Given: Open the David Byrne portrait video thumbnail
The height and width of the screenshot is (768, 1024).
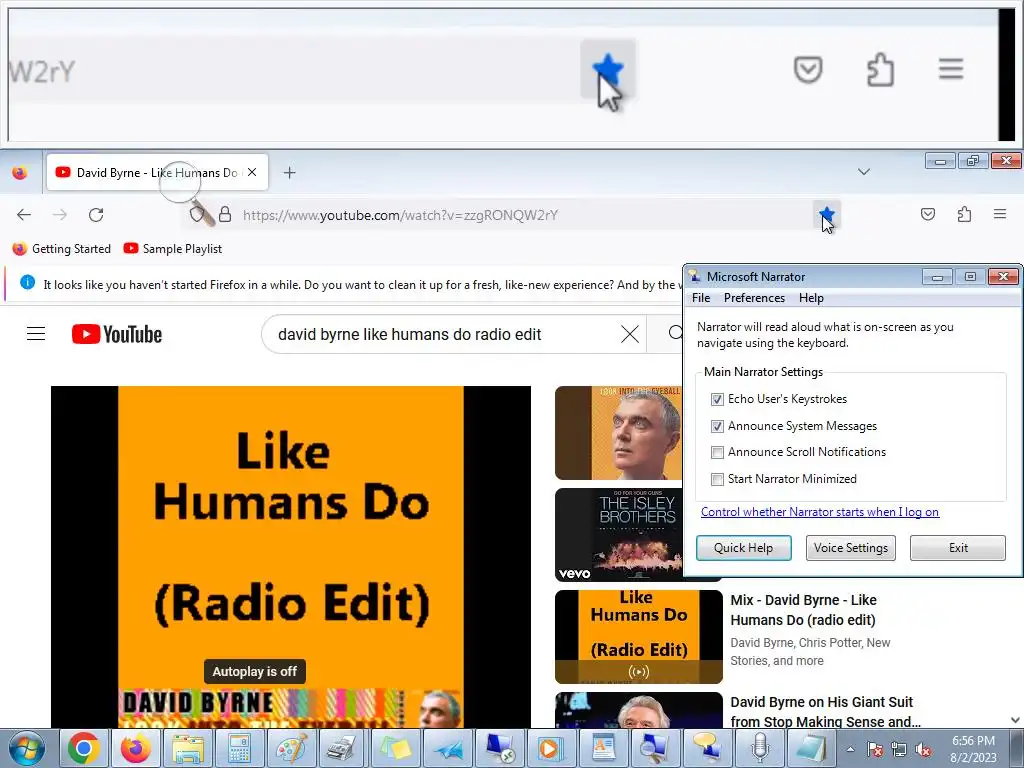Looking at the screenshot, I should pos(618,433).
